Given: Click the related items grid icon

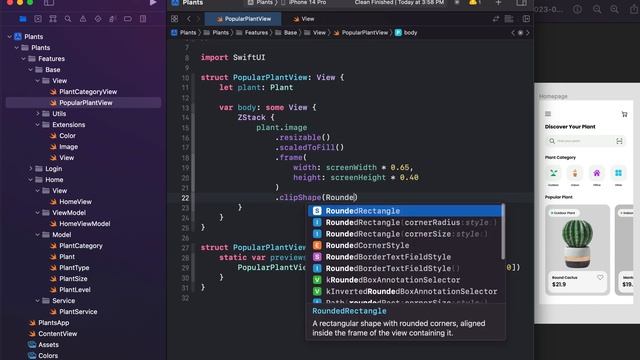Looking at the screenshot, I should click(x=174, y=19).
